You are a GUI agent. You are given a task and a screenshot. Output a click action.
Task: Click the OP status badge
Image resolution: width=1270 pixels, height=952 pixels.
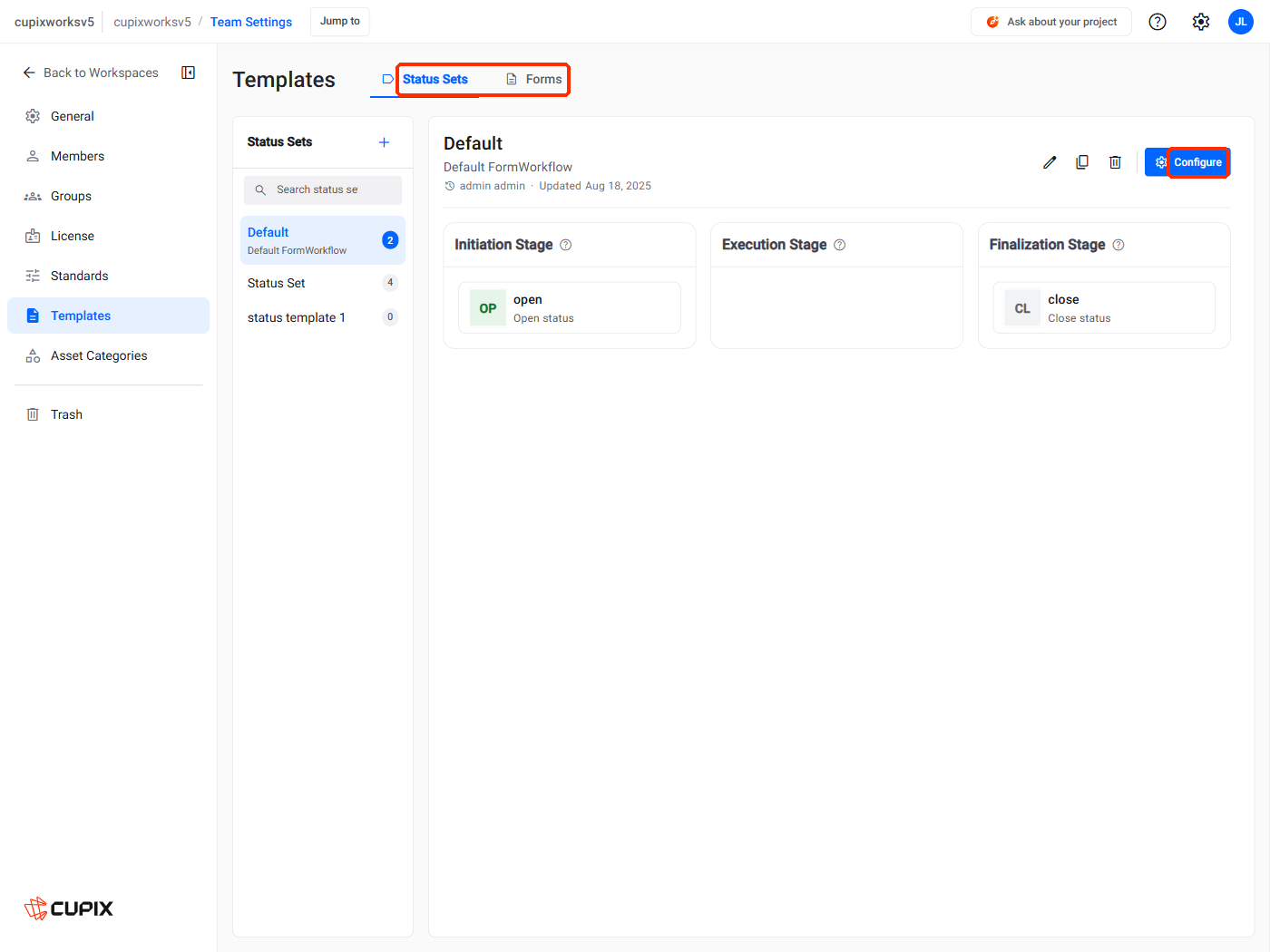coord(488,308)
